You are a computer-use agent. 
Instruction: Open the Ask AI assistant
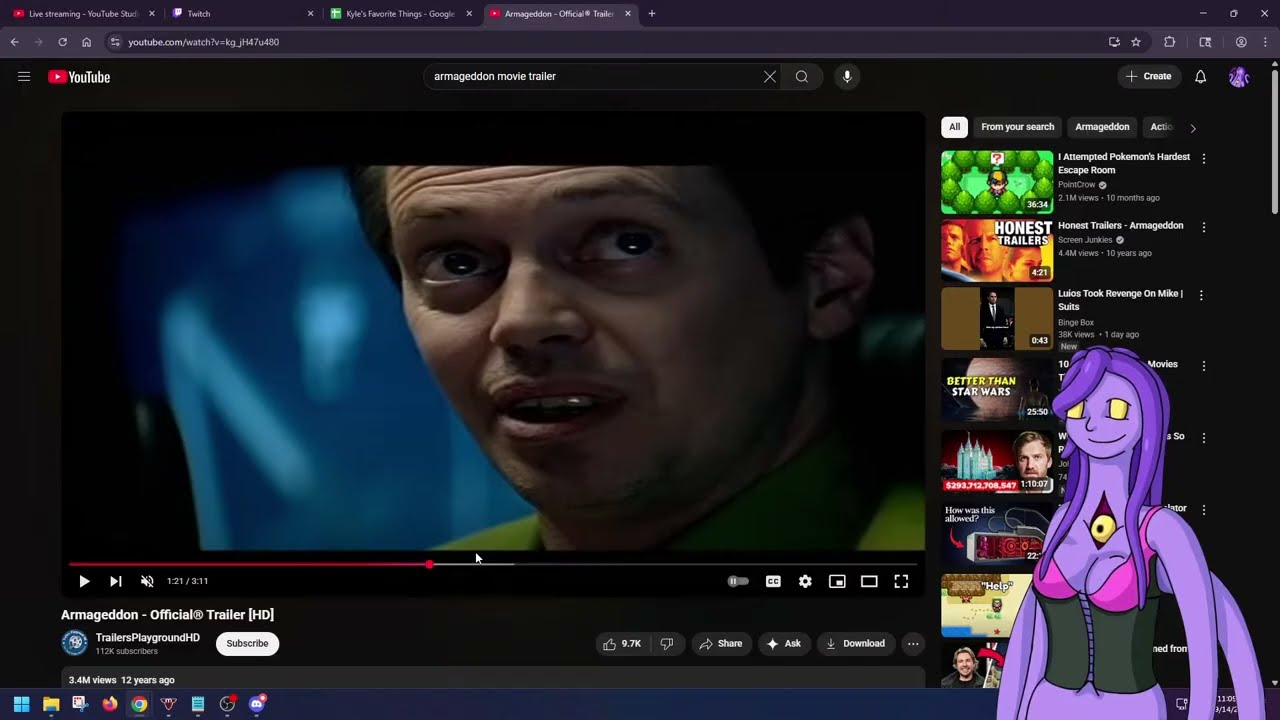(x=784, y=644)
